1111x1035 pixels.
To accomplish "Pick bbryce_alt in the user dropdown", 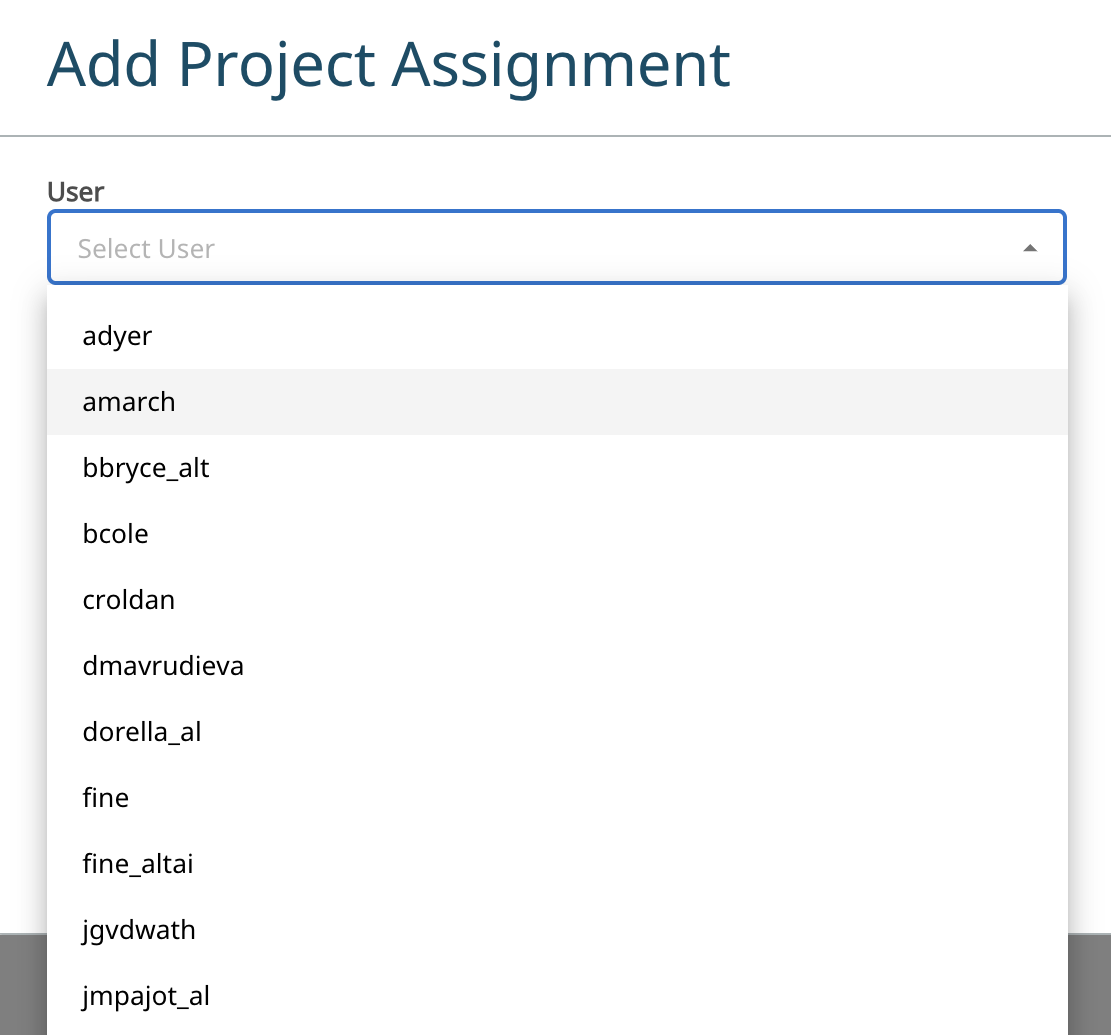I will tap(146, 468).
